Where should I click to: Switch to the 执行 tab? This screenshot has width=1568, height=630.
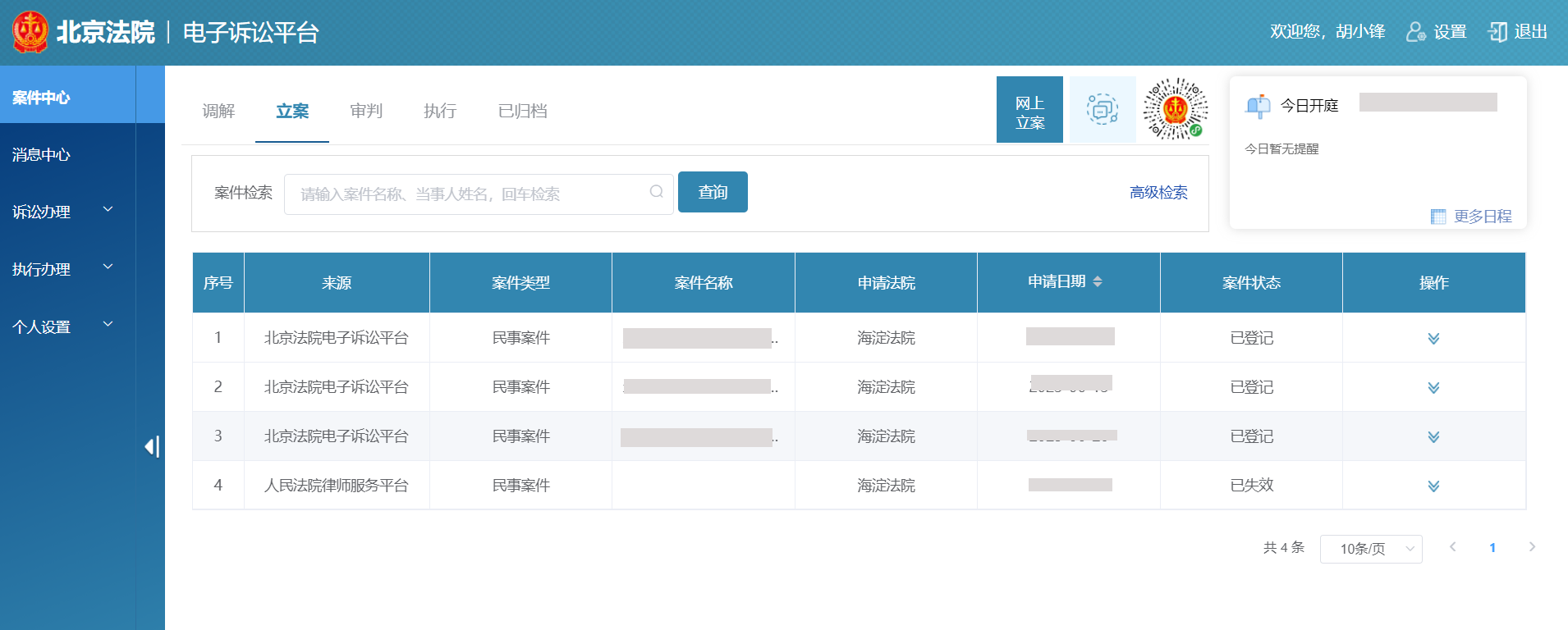pos(440,111)
